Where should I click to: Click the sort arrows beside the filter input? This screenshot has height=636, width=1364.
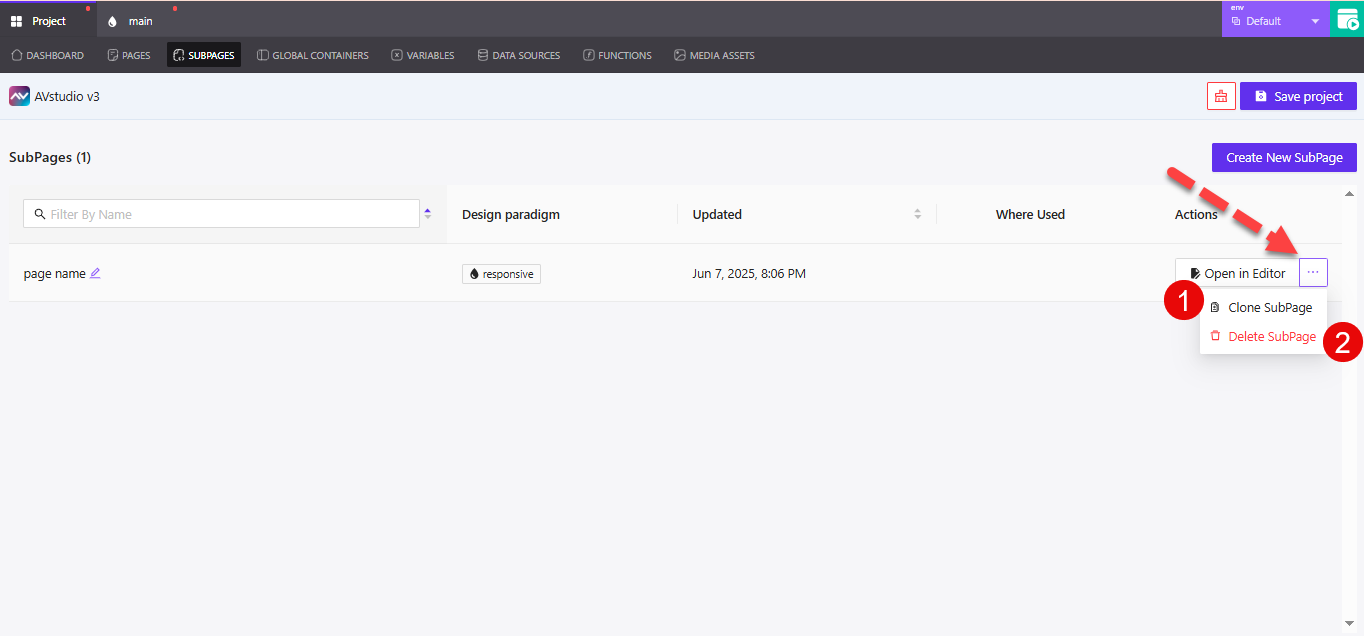click(427, 213)
